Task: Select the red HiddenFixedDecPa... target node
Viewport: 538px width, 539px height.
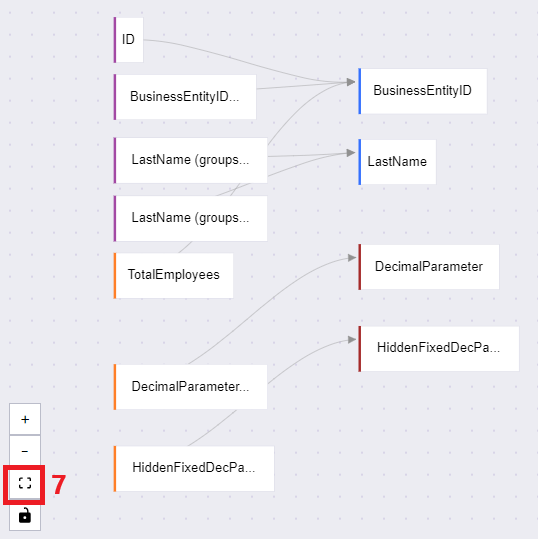Action: (439, 349)
